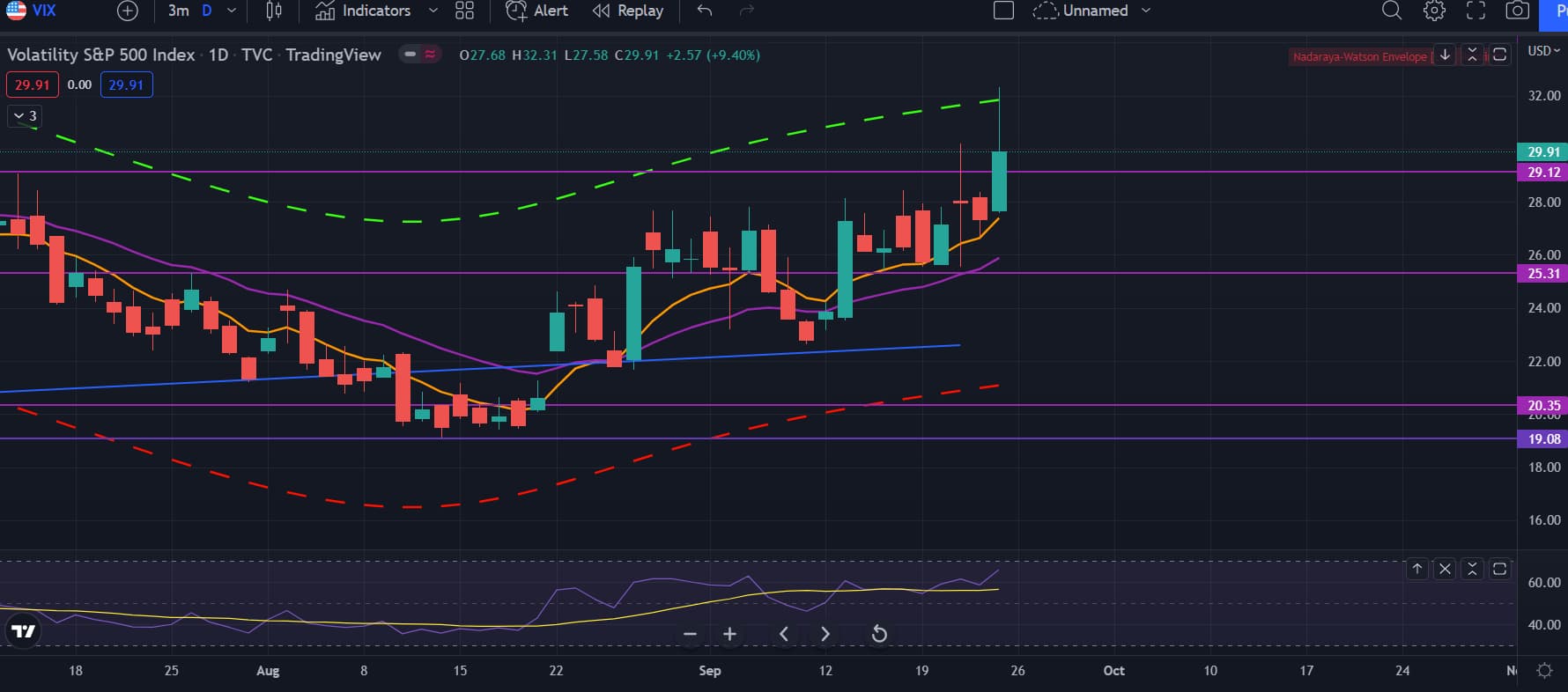The width and height of the screenshot is (1568, 692).
Task: Click the 16.00 price scale value
Action: click(1544, 520)
